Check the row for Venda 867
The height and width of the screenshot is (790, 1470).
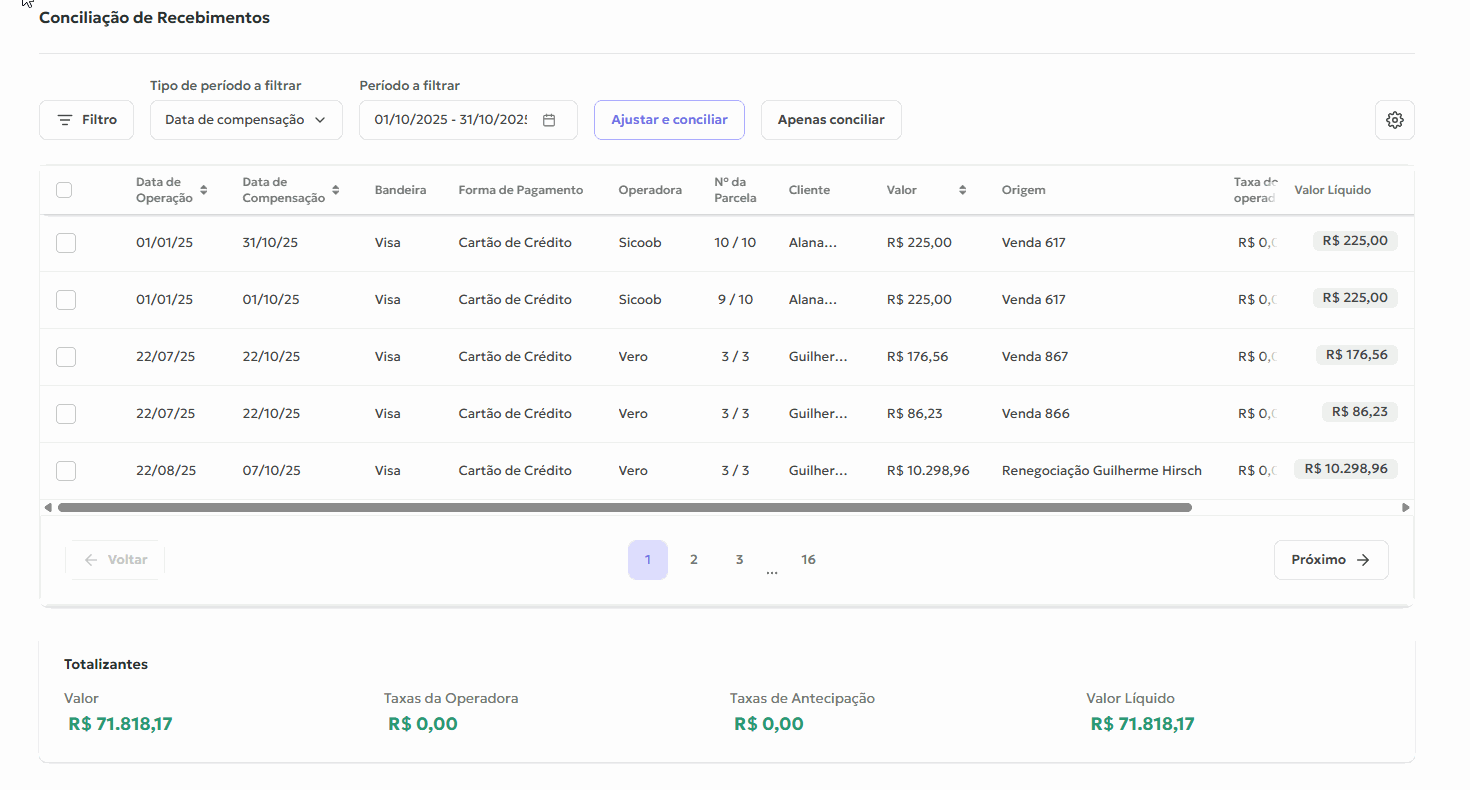click(x=66, y=357)
